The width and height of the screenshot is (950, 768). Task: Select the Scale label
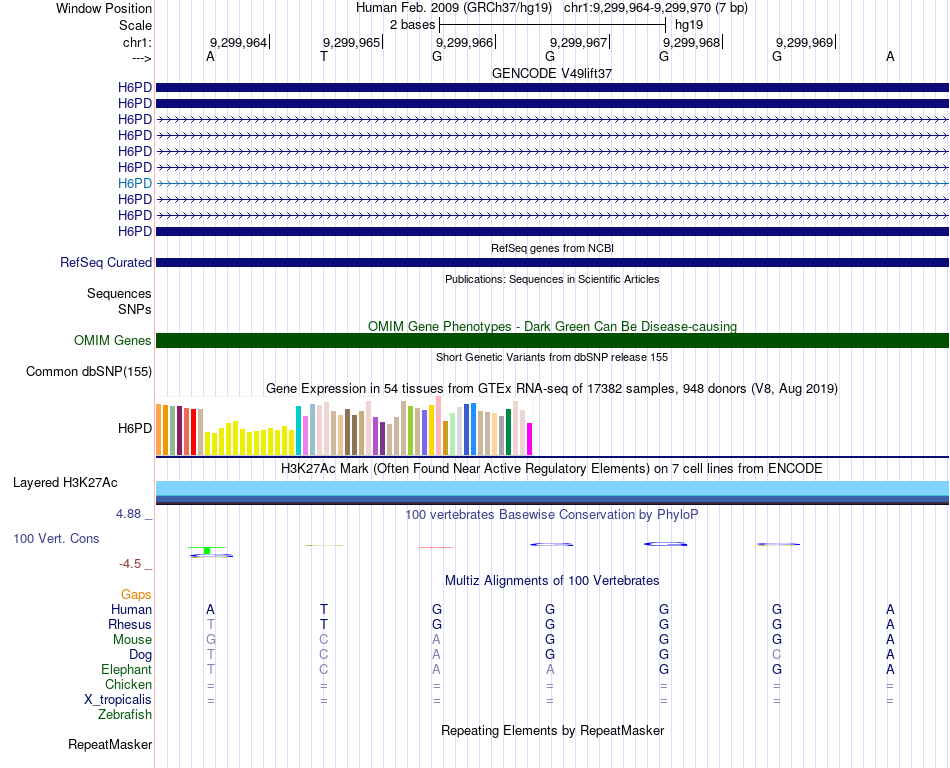(x=135, y=25)
